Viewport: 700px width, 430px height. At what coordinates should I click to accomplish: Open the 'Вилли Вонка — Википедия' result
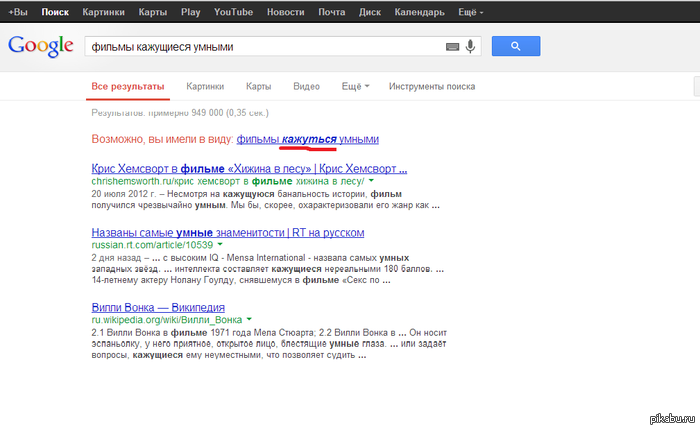coord(158,307)
